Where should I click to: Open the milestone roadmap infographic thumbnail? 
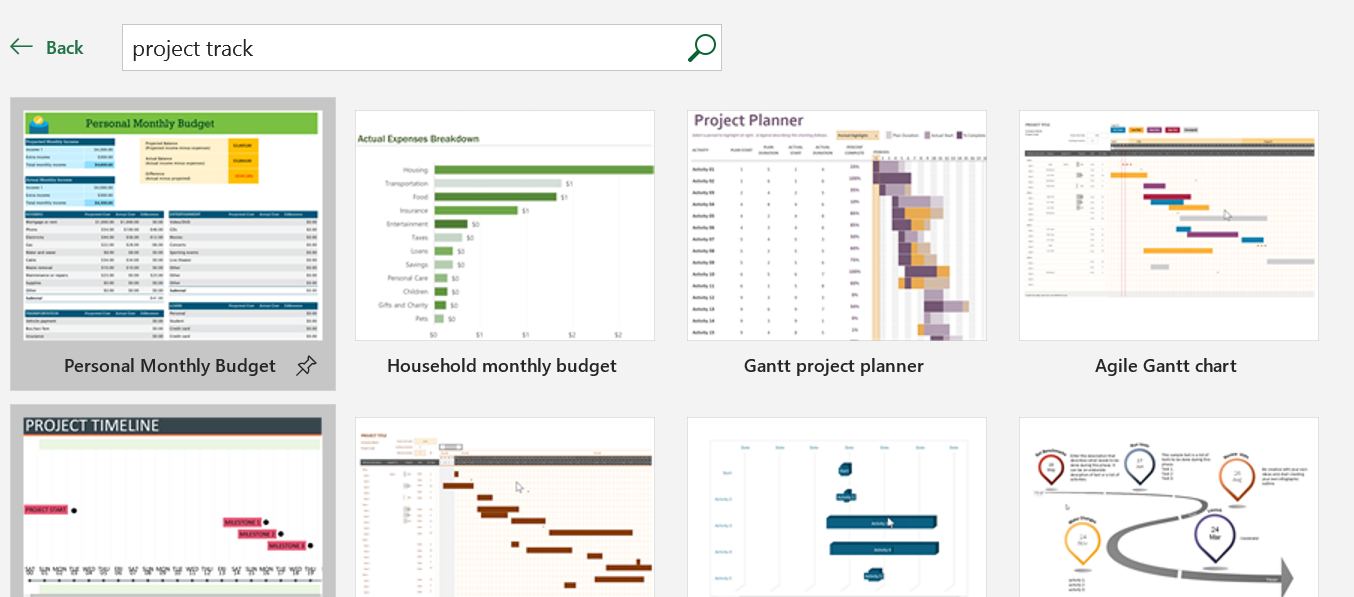coord(1169,507)
